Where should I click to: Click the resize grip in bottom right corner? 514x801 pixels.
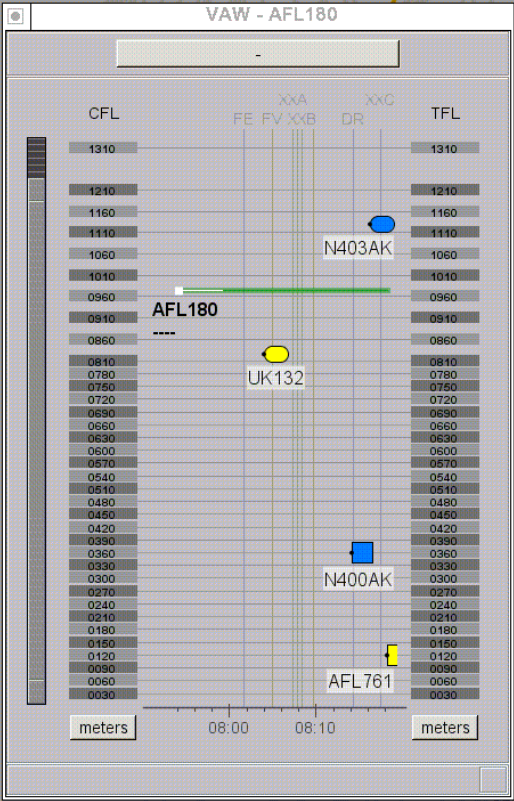(x=493, y=780)
